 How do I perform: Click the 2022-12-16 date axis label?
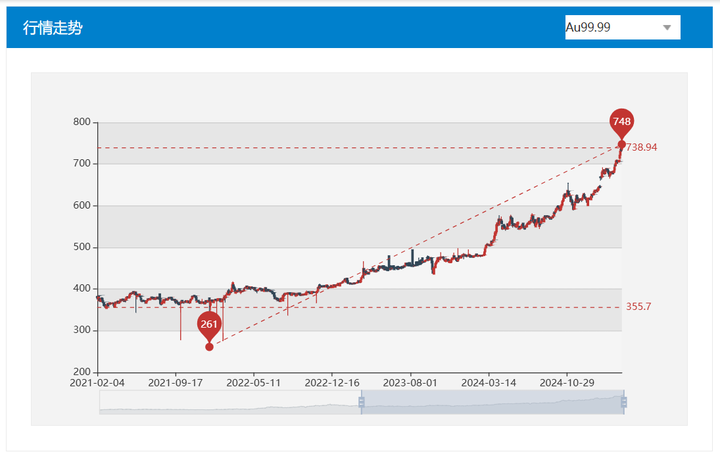(x=331, y=382)
